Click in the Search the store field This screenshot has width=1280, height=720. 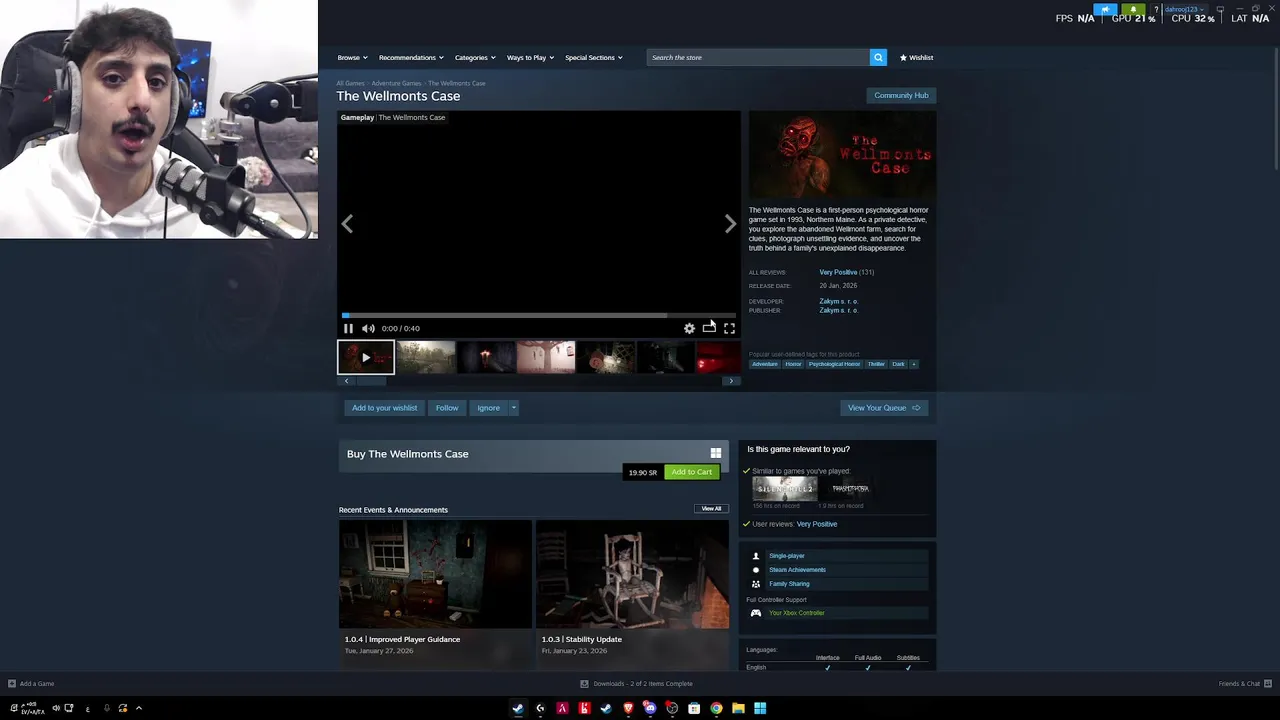tap(758, 57)
